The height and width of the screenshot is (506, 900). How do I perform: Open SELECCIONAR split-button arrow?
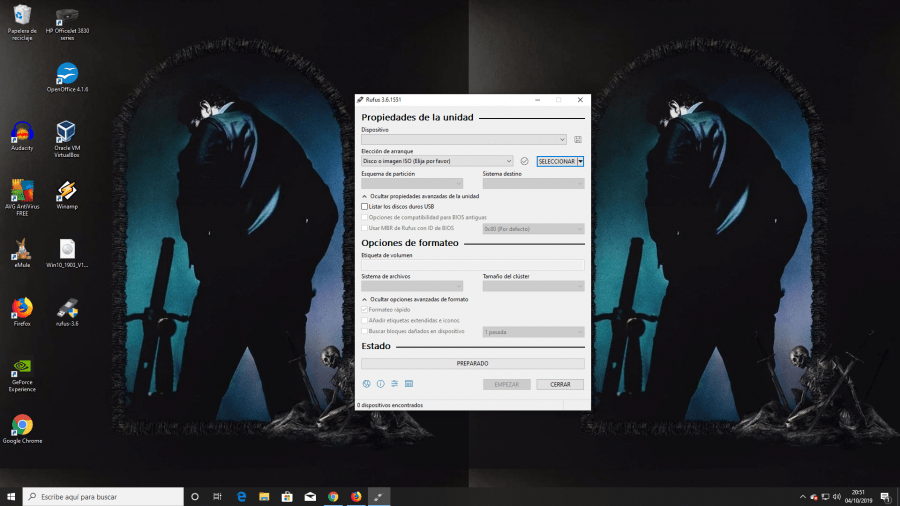click(581, 161)
